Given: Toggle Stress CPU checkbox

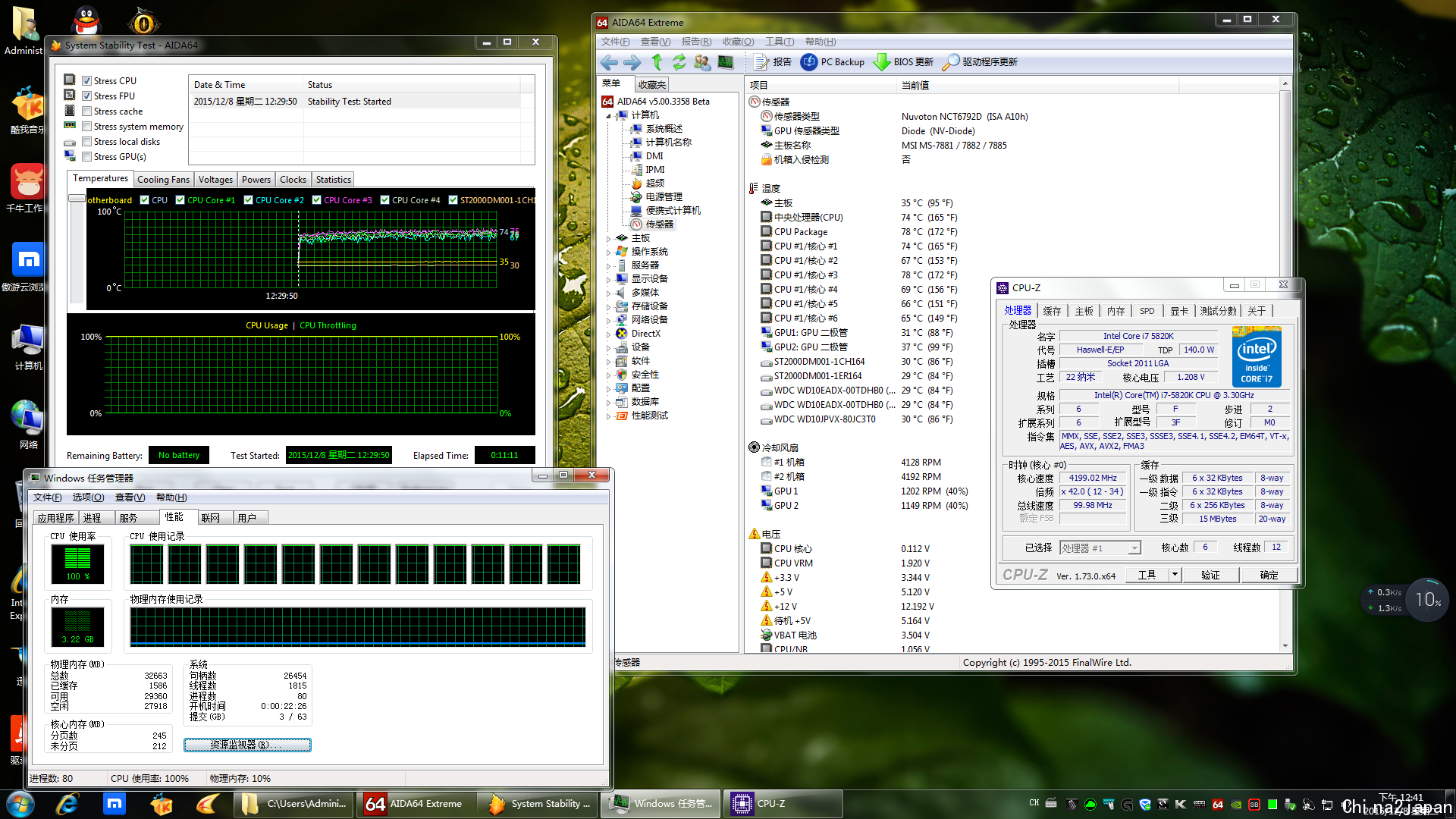Looking at the screenshot, I should 87,81.
